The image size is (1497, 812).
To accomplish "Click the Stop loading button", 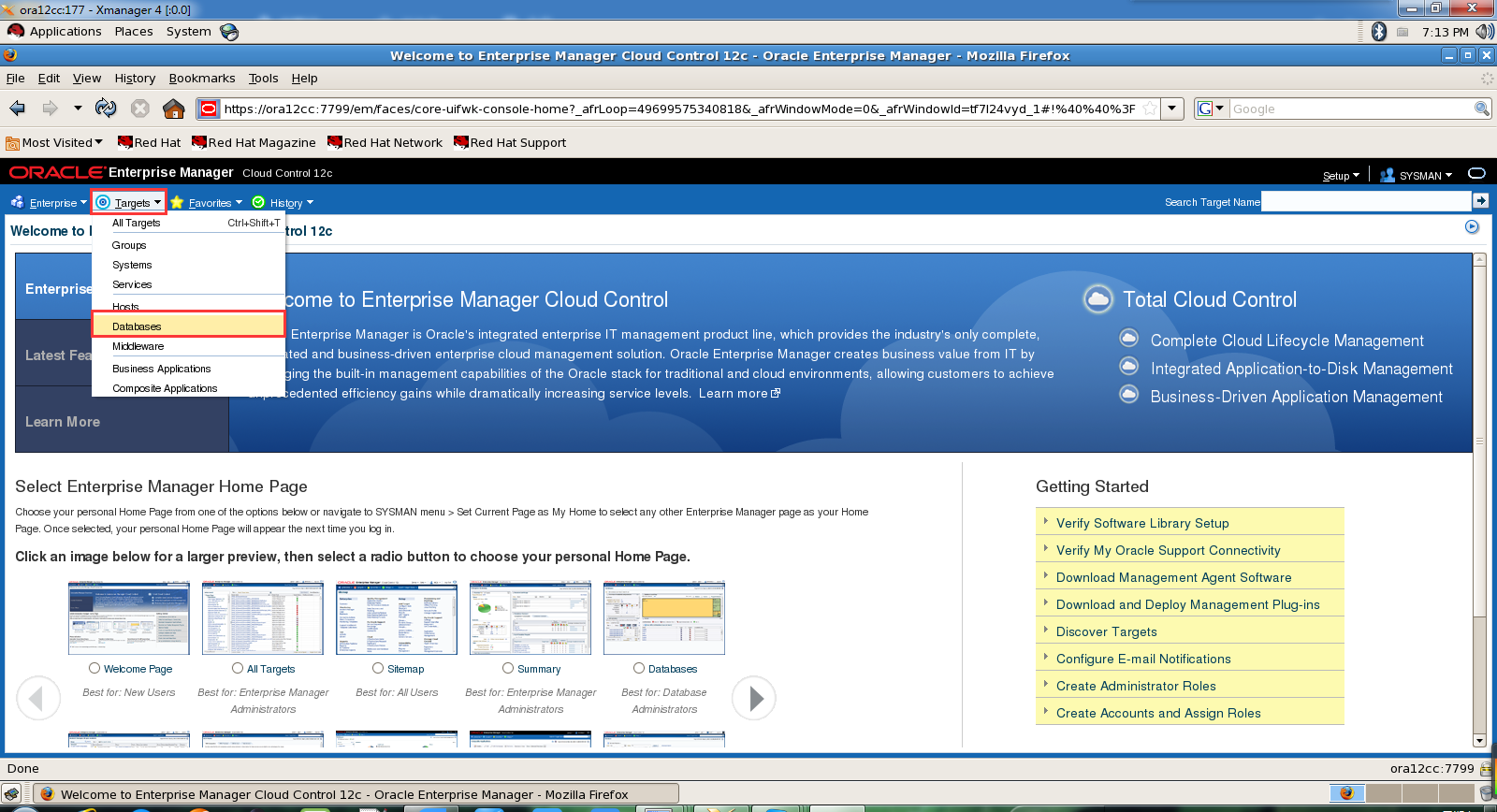I will coord(140,109).
